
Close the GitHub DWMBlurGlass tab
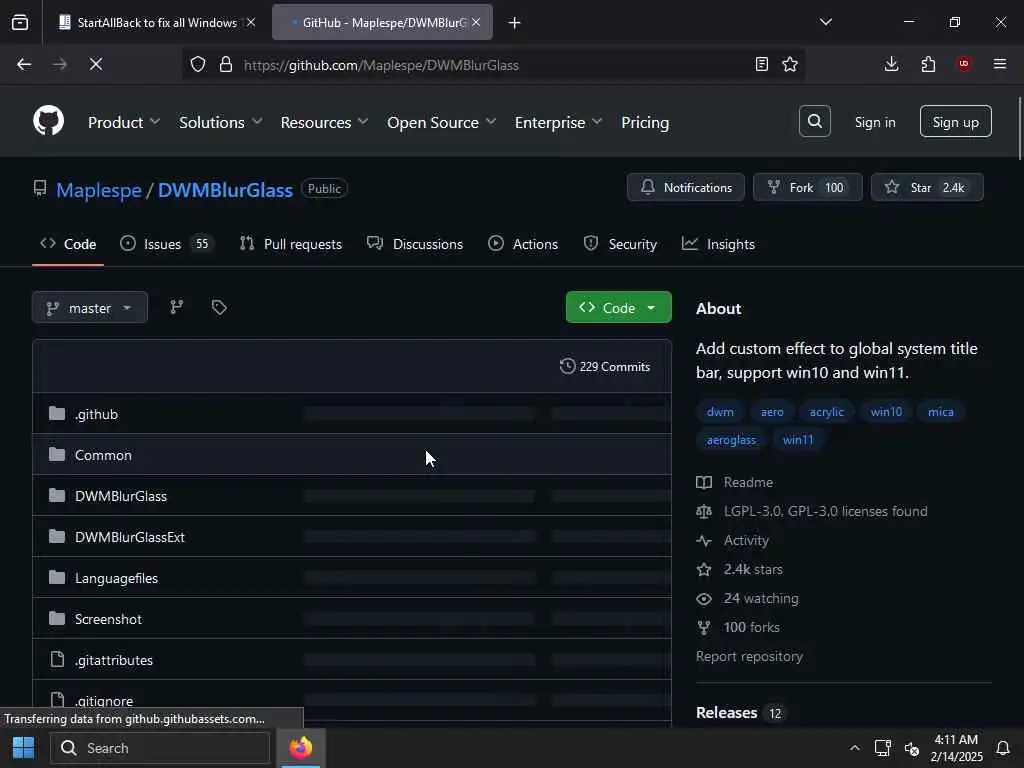click(476, 22)
